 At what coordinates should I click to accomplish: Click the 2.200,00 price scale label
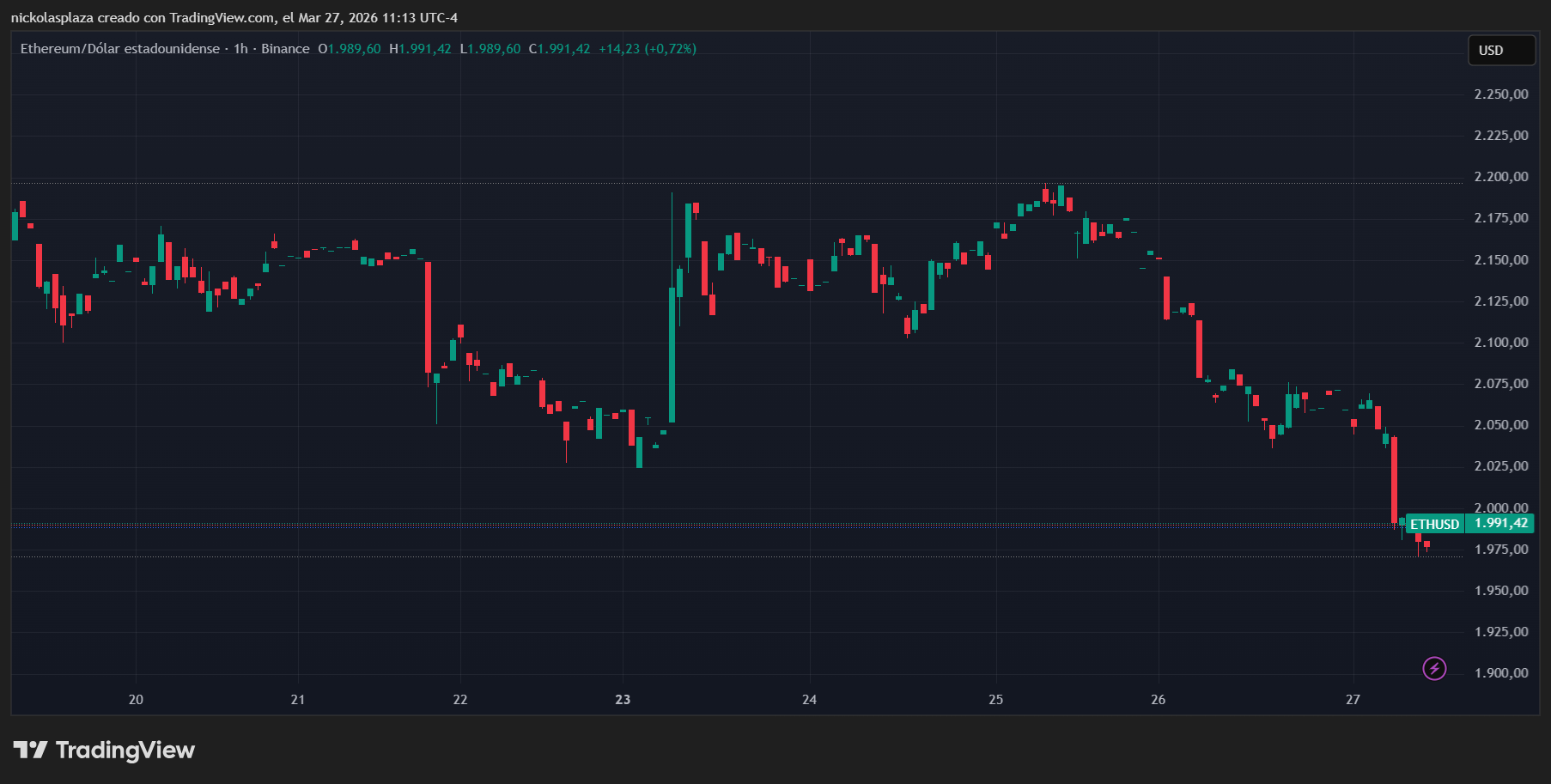click(x=1500, y=177)
